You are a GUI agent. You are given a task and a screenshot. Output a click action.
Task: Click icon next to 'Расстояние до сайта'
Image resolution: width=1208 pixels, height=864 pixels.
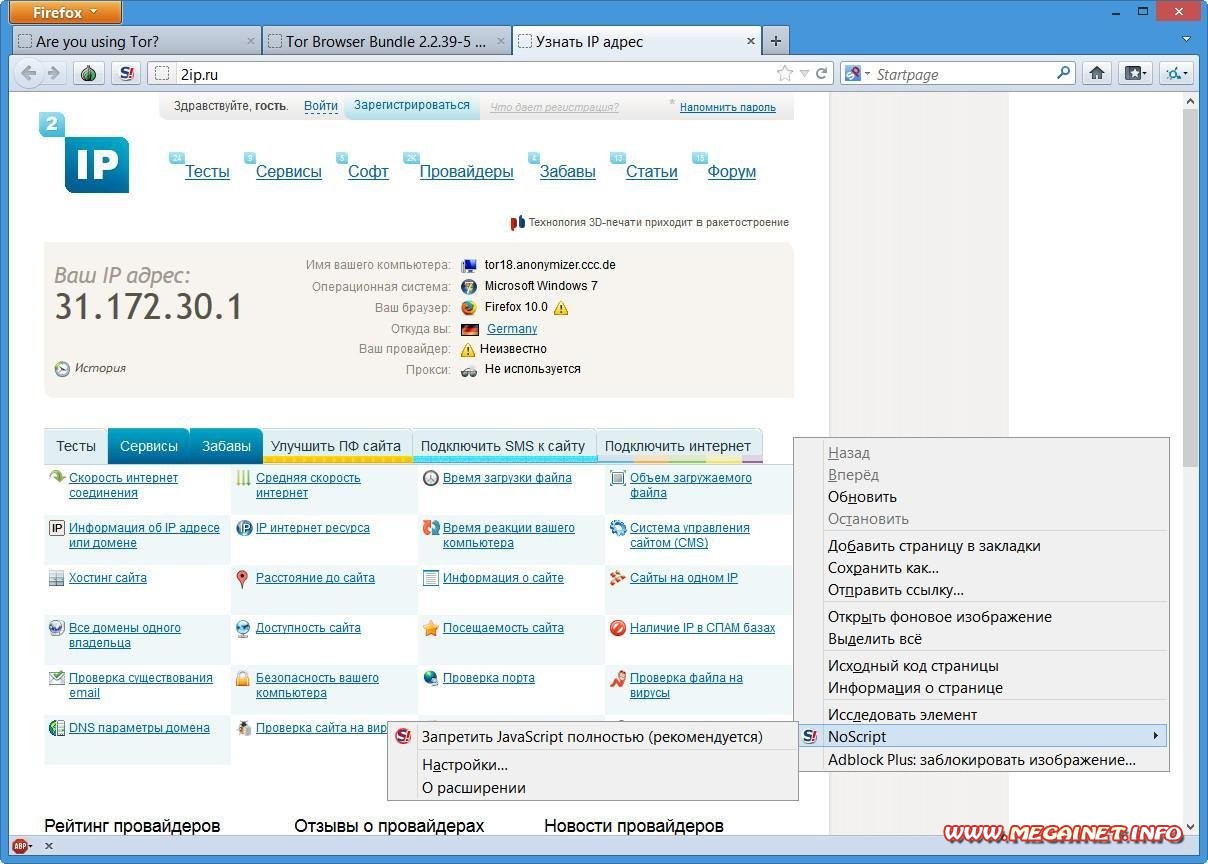tap(242, 578)
